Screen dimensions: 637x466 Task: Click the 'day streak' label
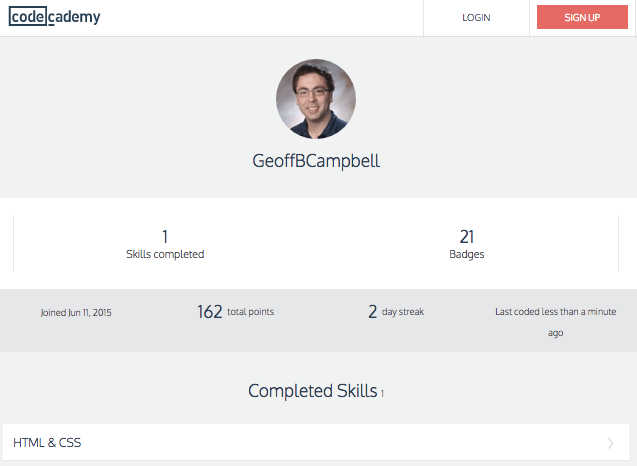click(x=403, y=312)
